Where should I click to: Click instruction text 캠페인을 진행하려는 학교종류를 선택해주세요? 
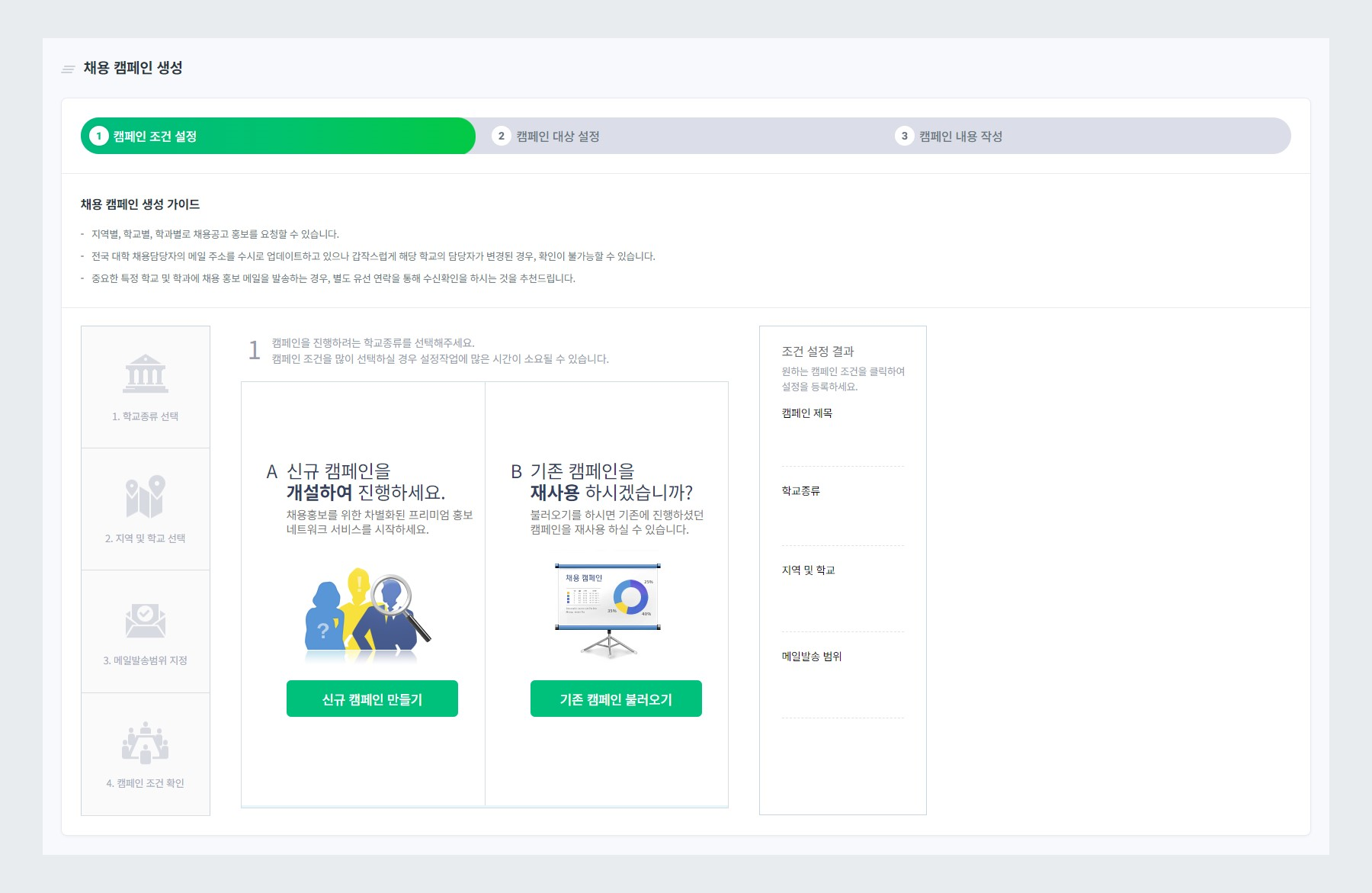pos(373,343)
